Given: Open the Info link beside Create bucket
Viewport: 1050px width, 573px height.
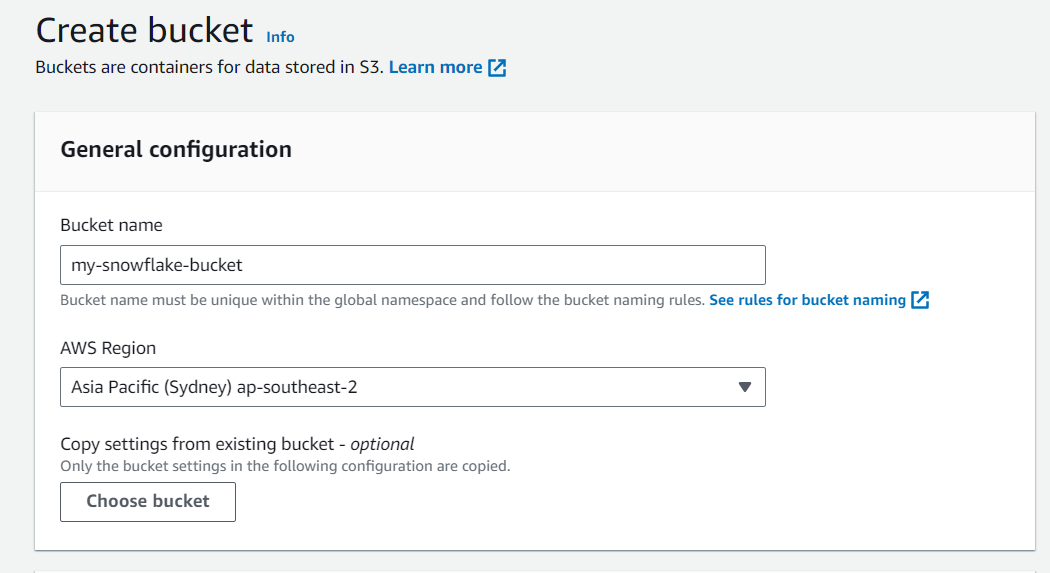Looking at the screenshot, I should click(x=280, y=37).
